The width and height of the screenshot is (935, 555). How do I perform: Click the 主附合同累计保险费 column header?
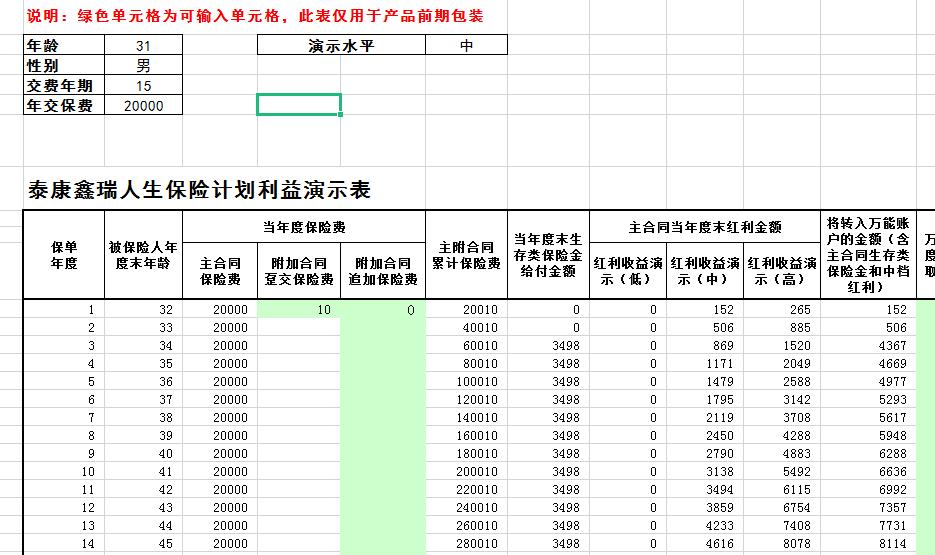[x=466, y=255]
